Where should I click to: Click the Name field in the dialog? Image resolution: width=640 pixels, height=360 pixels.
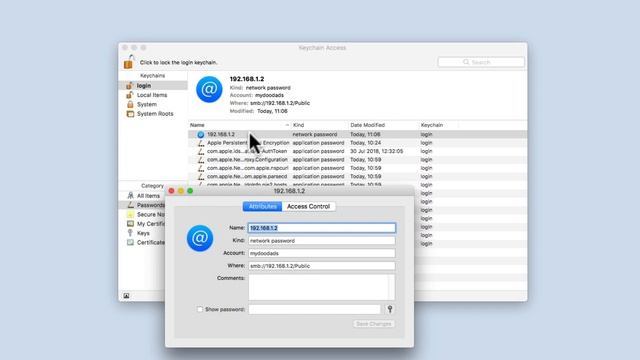322,228
